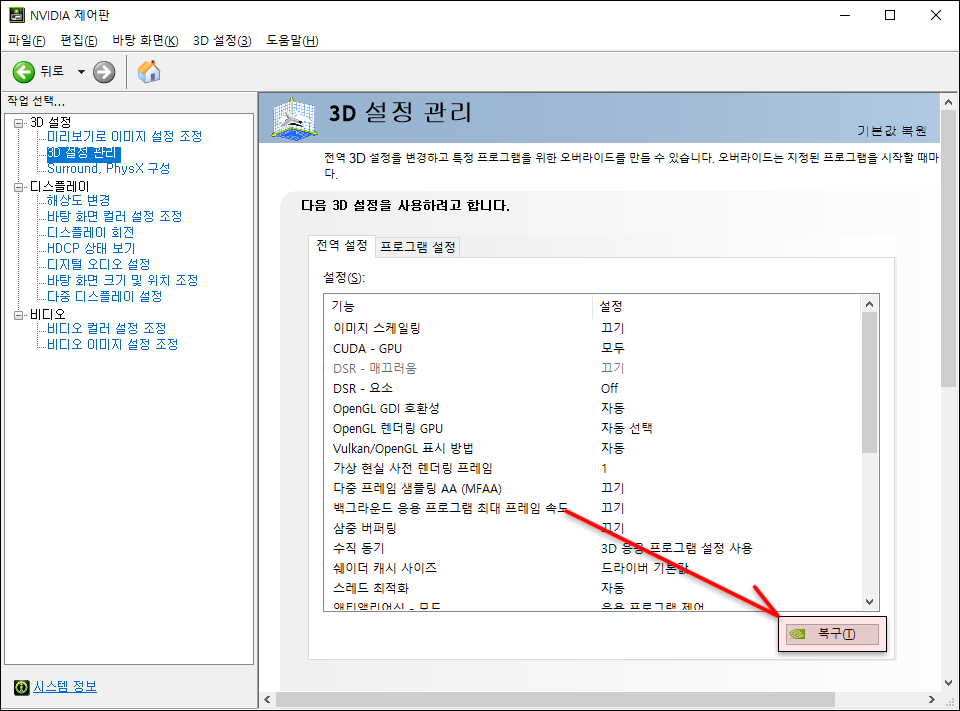Open back history dropdown arrow
This screenshot has width=960, height=711.
coord(81,72)
